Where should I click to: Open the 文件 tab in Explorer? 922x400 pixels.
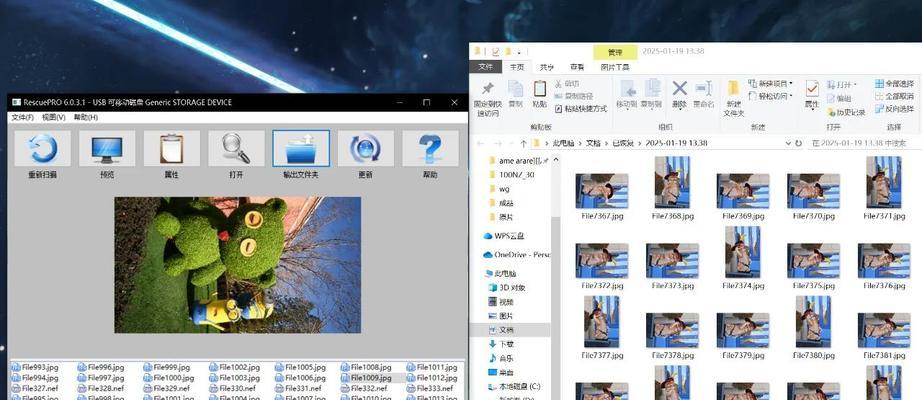pyautogui.click(x=486, y=67)
